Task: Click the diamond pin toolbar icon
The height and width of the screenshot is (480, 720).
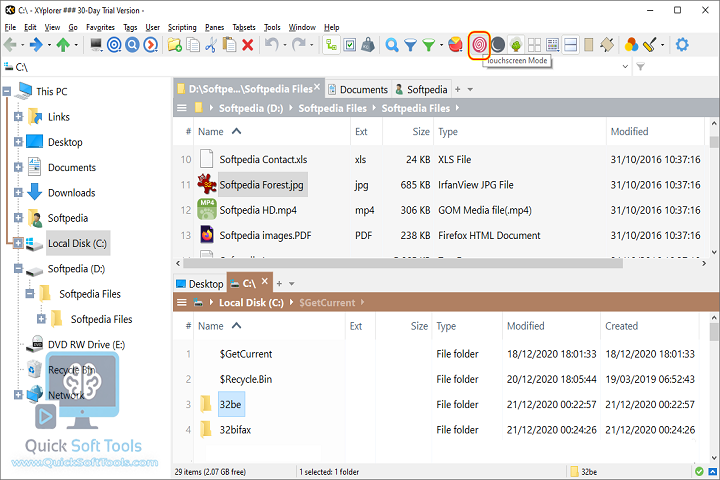Action: pos(607,45)
